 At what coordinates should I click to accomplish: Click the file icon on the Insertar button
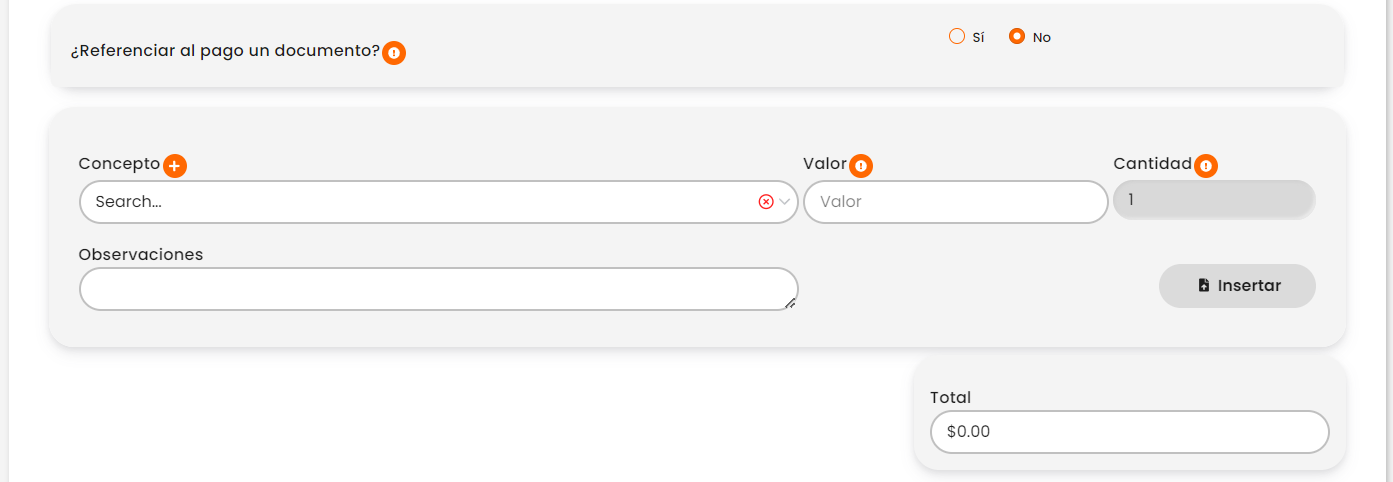(1204, 286)
